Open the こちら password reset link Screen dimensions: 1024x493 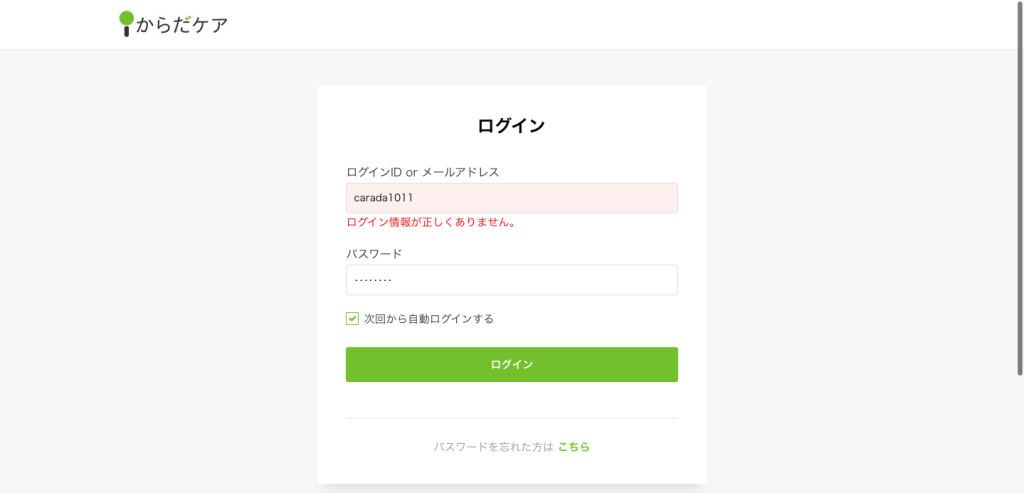574,447
